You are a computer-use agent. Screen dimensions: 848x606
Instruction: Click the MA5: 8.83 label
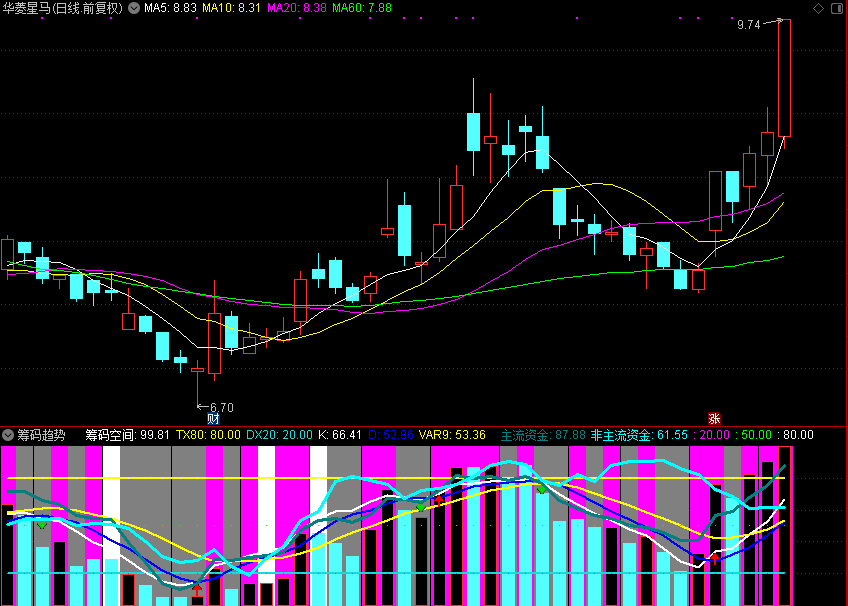(170, 8)
